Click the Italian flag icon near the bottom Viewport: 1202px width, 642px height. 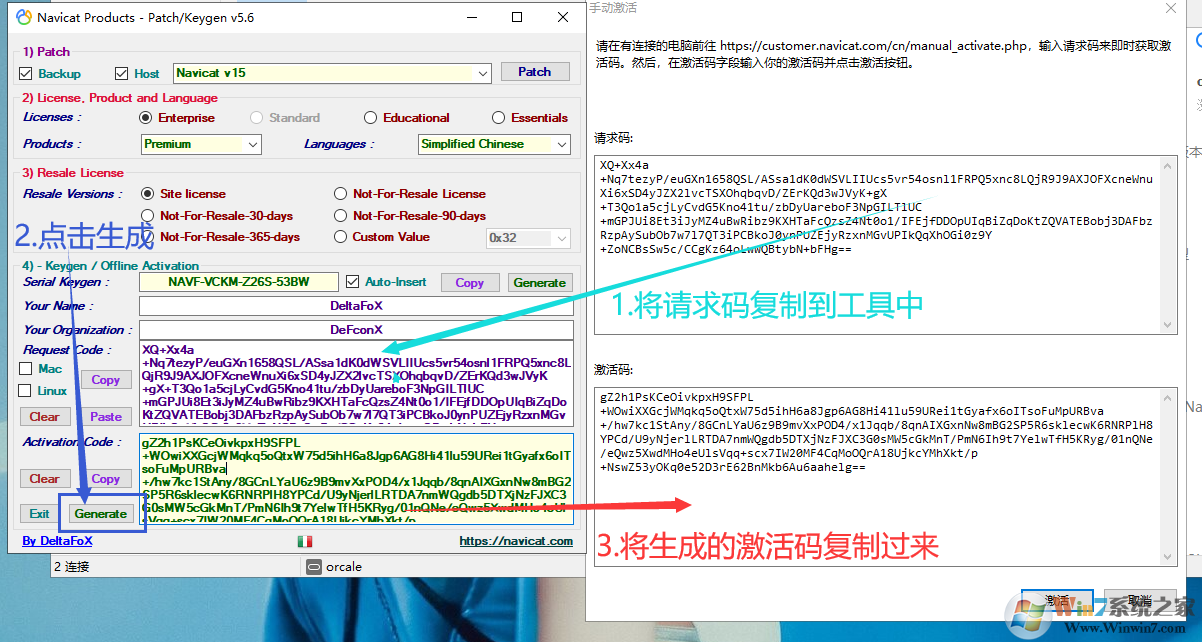(304, 540)
